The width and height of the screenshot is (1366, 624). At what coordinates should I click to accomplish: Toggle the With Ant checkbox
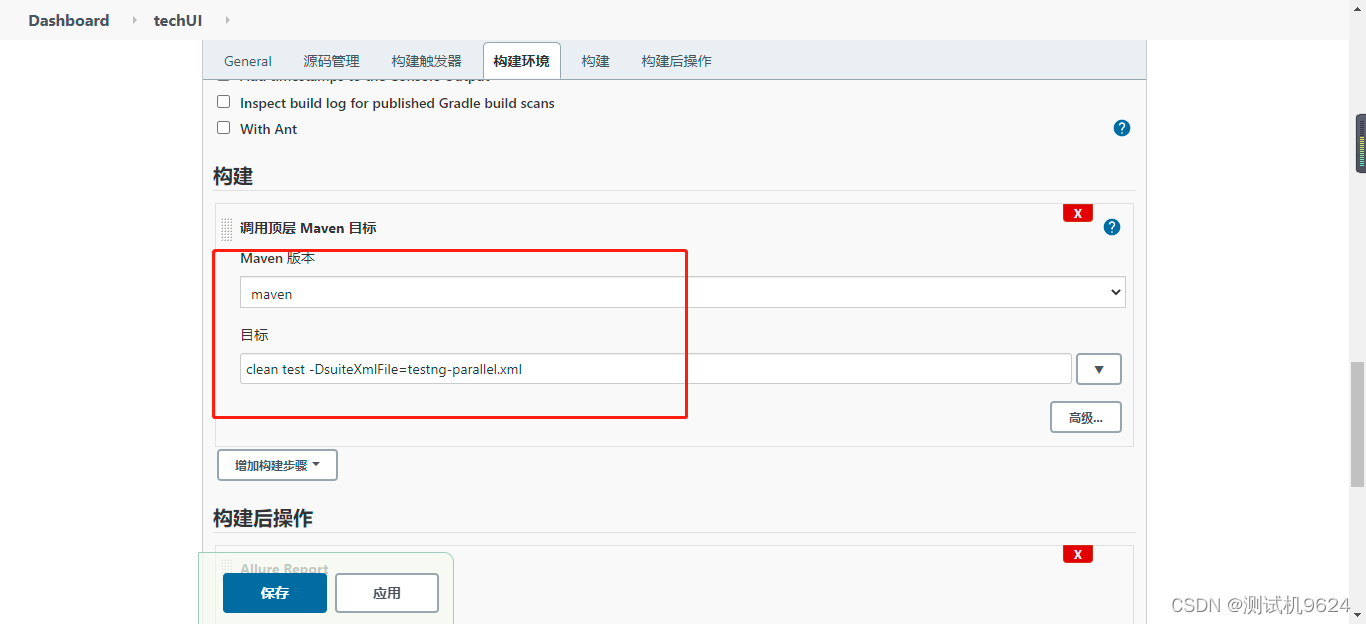224,128
